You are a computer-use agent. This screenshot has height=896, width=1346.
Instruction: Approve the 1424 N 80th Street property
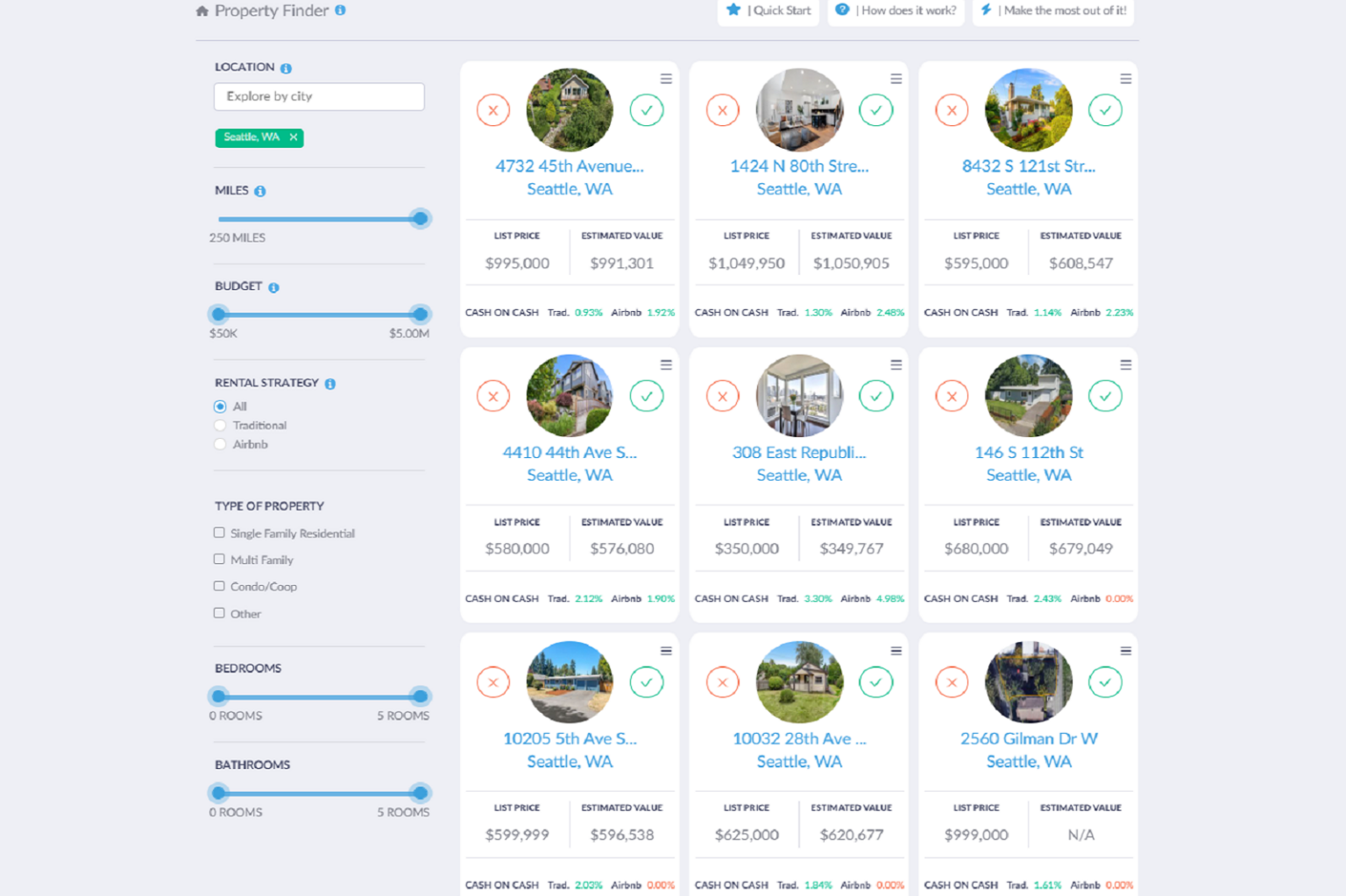point(876,110)
